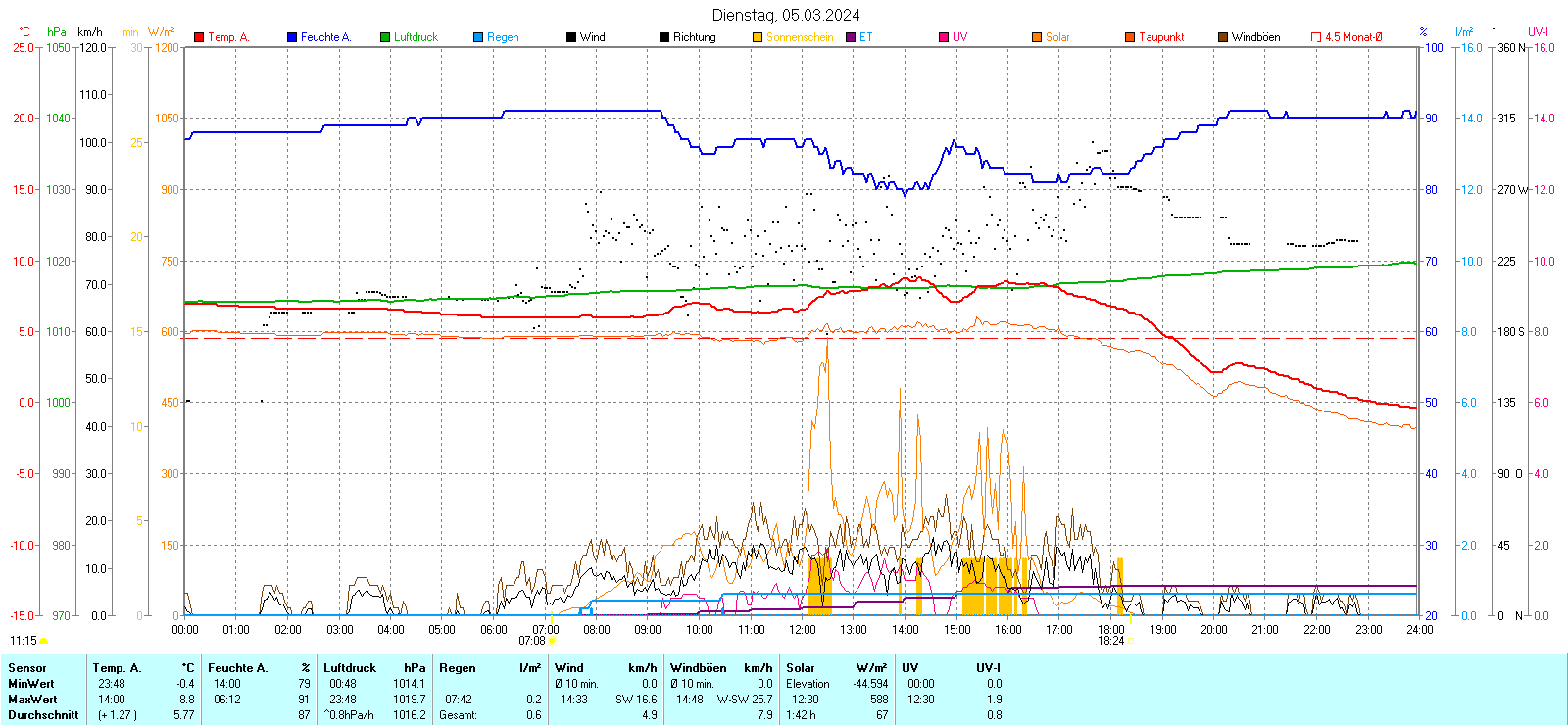
Task: Click the brown Windböen legend marker
Action: [x=1223, y=37]
